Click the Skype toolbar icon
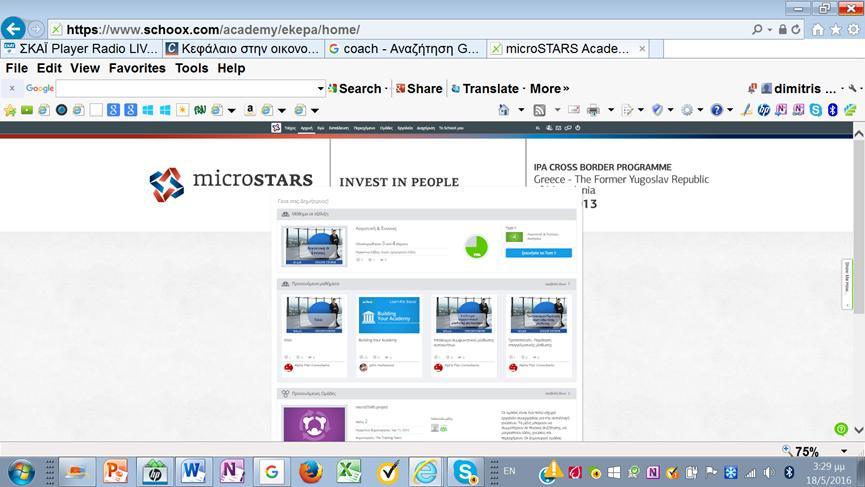865x487 pixels. click(x=816, y=110)
